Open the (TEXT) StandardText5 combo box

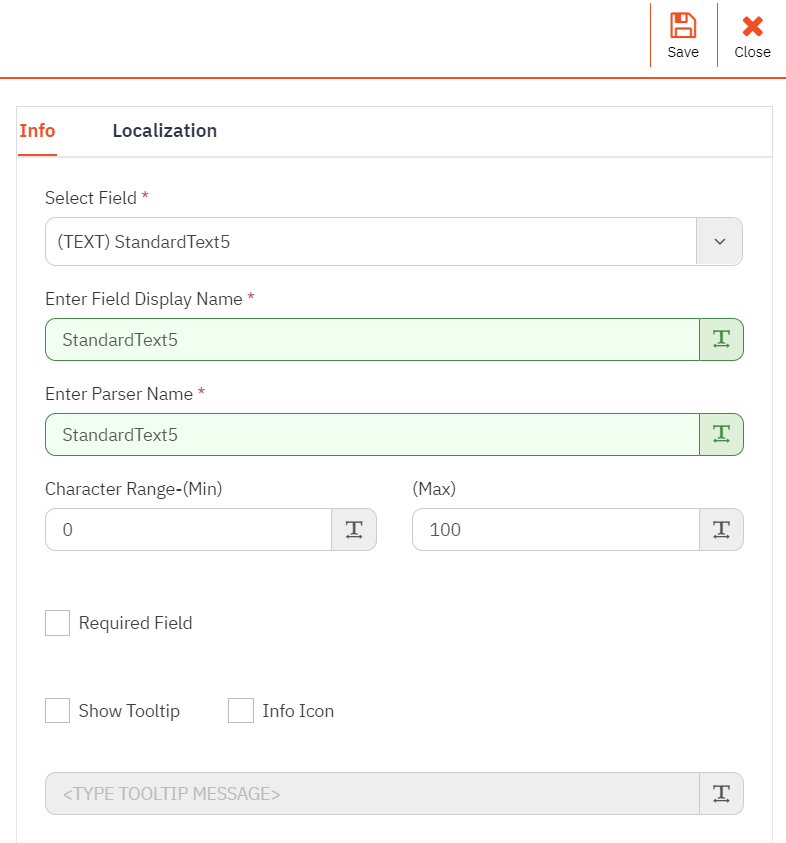coord(370,242)
